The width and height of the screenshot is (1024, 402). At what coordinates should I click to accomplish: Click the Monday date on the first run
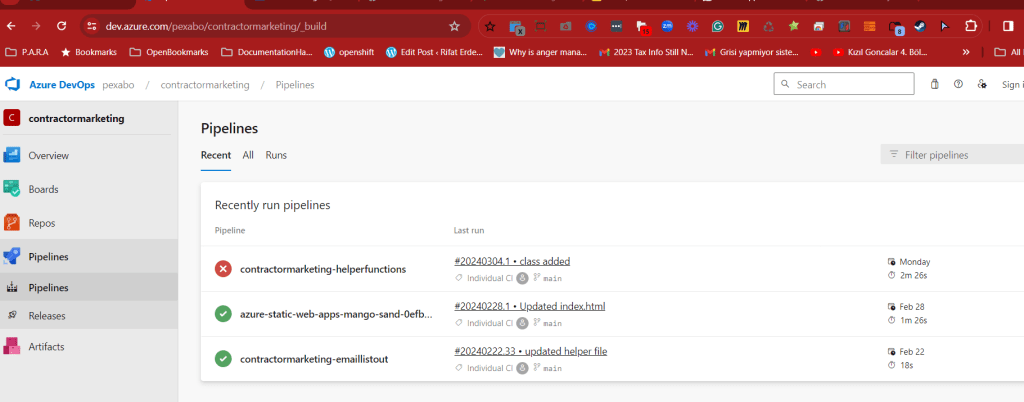tap(914, 262)
